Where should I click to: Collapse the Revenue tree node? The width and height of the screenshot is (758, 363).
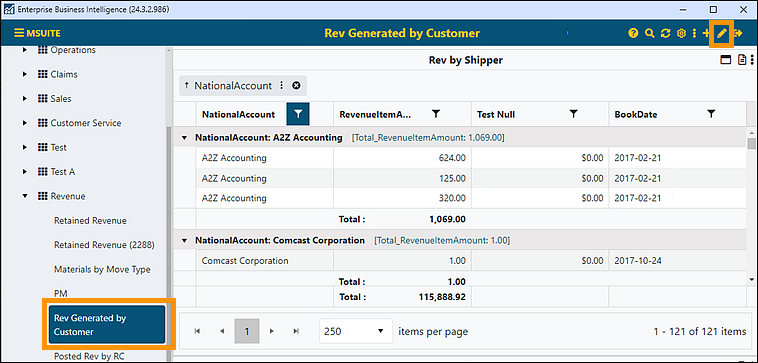(25, 196)
